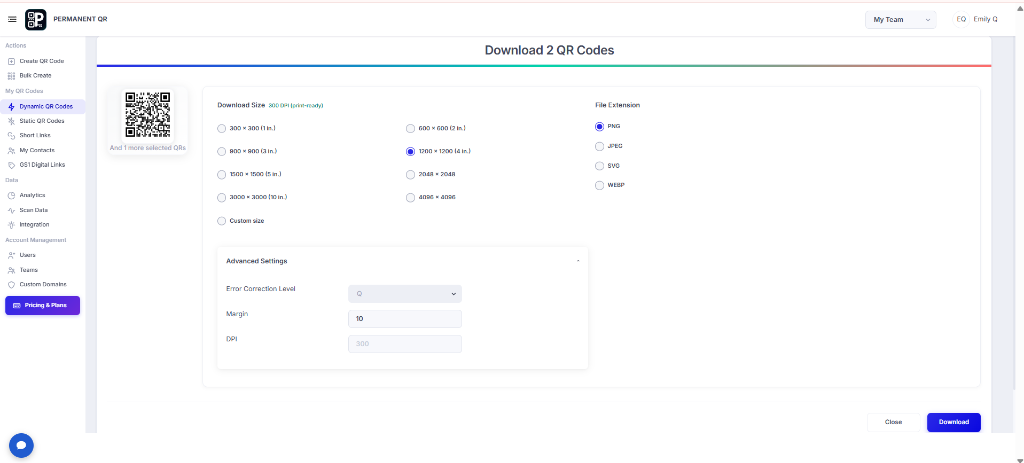
Task: Choose JPEG file extension
Action: coord(600,146)
